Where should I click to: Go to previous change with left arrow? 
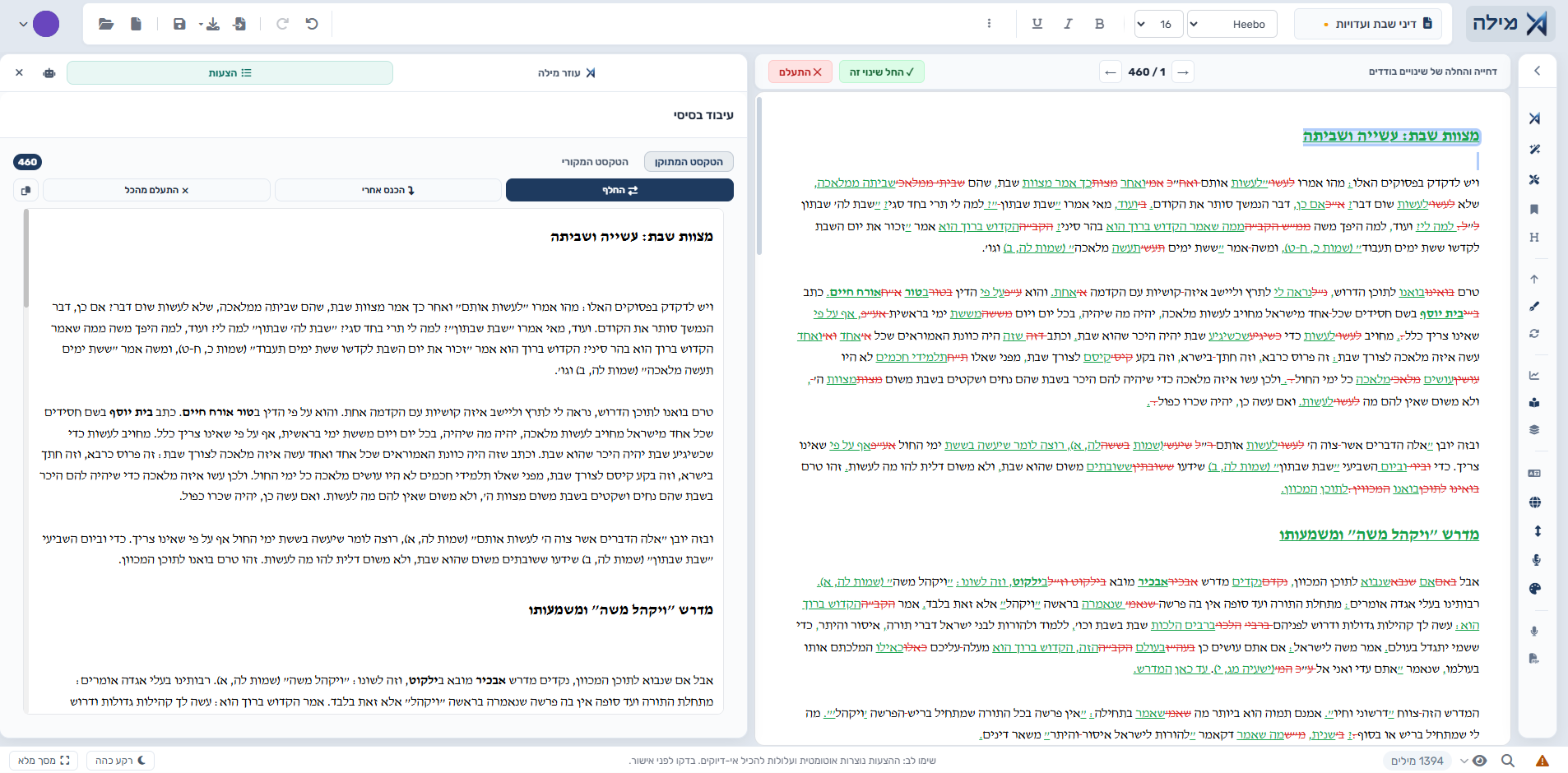point(1111,72)
